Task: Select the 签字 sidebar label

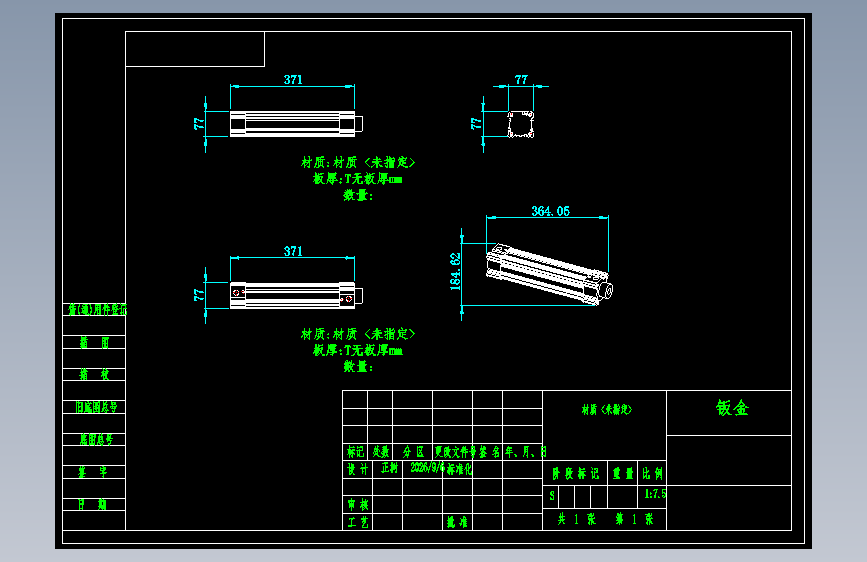Action: [93, 472]
